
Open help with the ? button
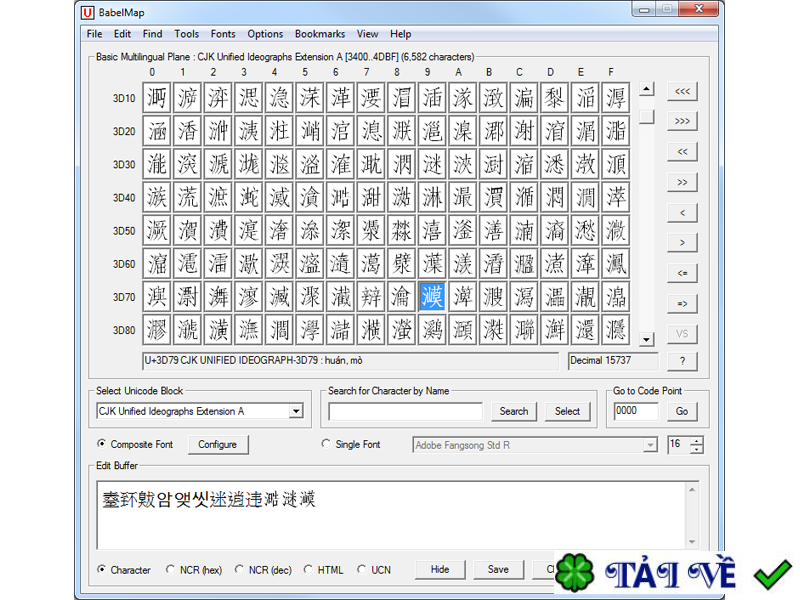point(682,361)
